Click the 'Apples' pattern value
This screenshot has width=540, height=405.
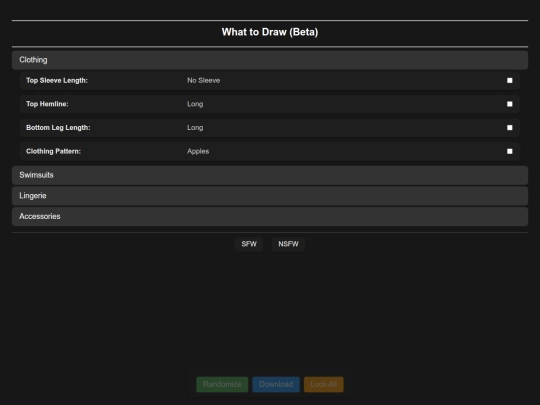point(198,152)
